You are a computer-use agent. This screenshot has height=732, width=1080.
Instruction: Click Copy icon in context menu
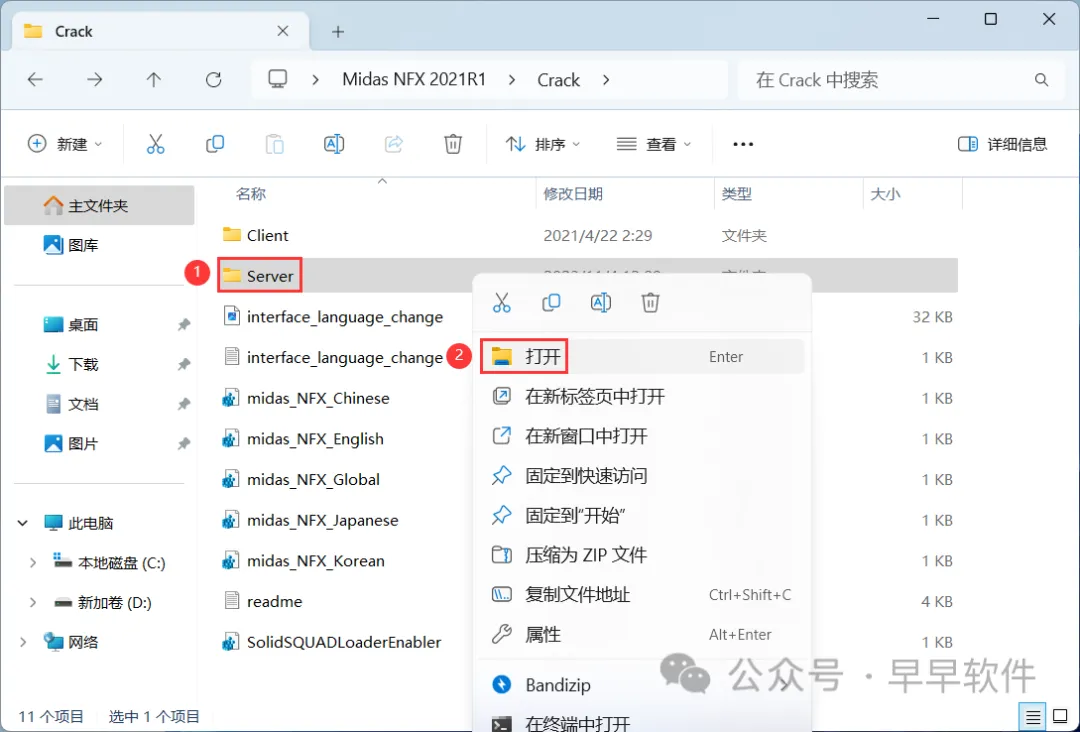551,302
